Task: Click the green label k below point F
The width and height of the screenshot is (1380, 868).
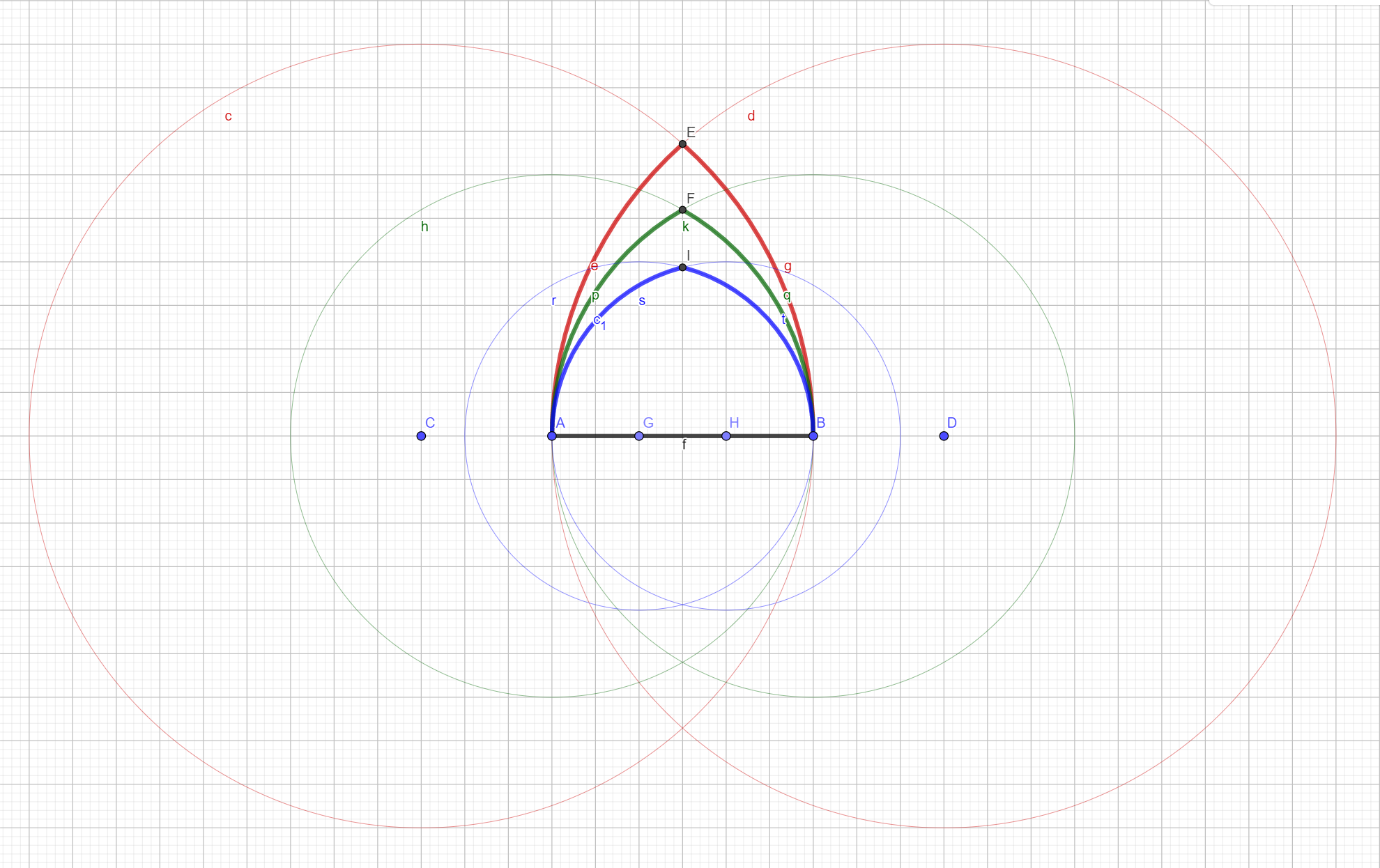Action: click(x=686, y=226)
